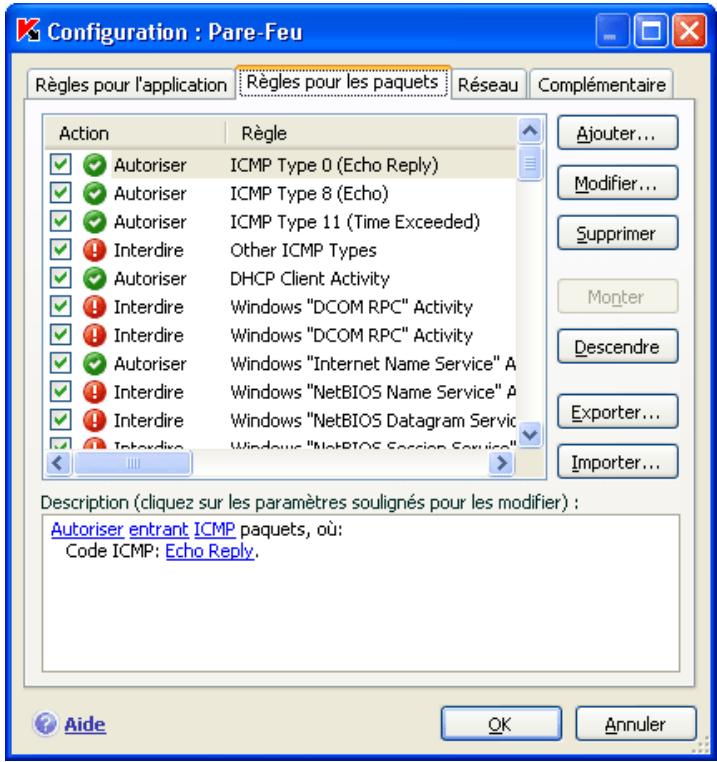Uncheck the ICMP Type 8 (Echo) rule

click(x=61, y=193)
